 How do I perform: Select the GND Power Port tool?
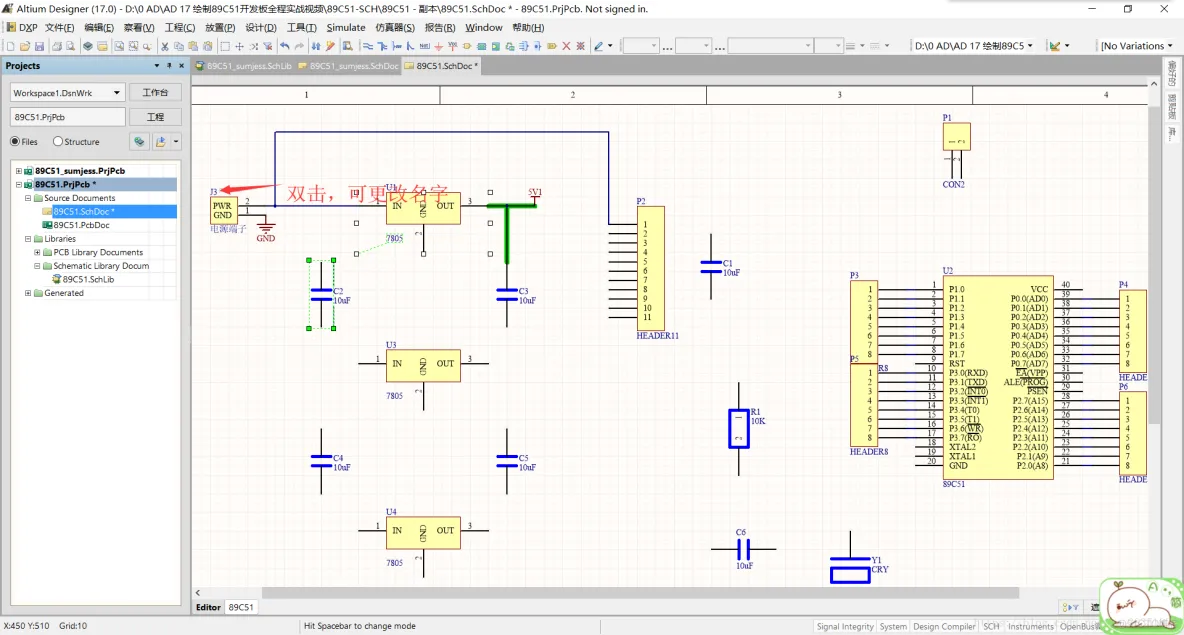coord(438,46)
